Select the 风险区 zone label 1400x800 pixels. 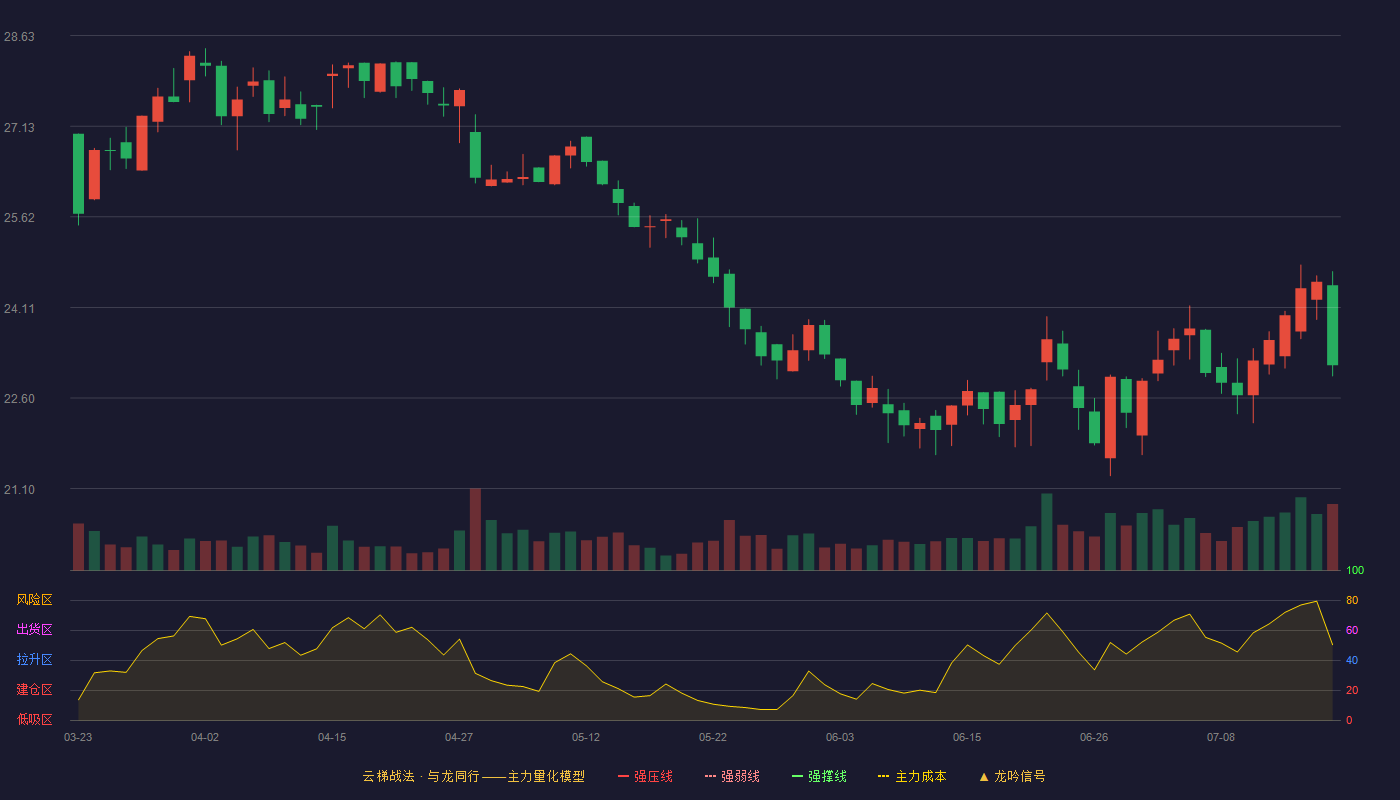click(x=34, y=600)
